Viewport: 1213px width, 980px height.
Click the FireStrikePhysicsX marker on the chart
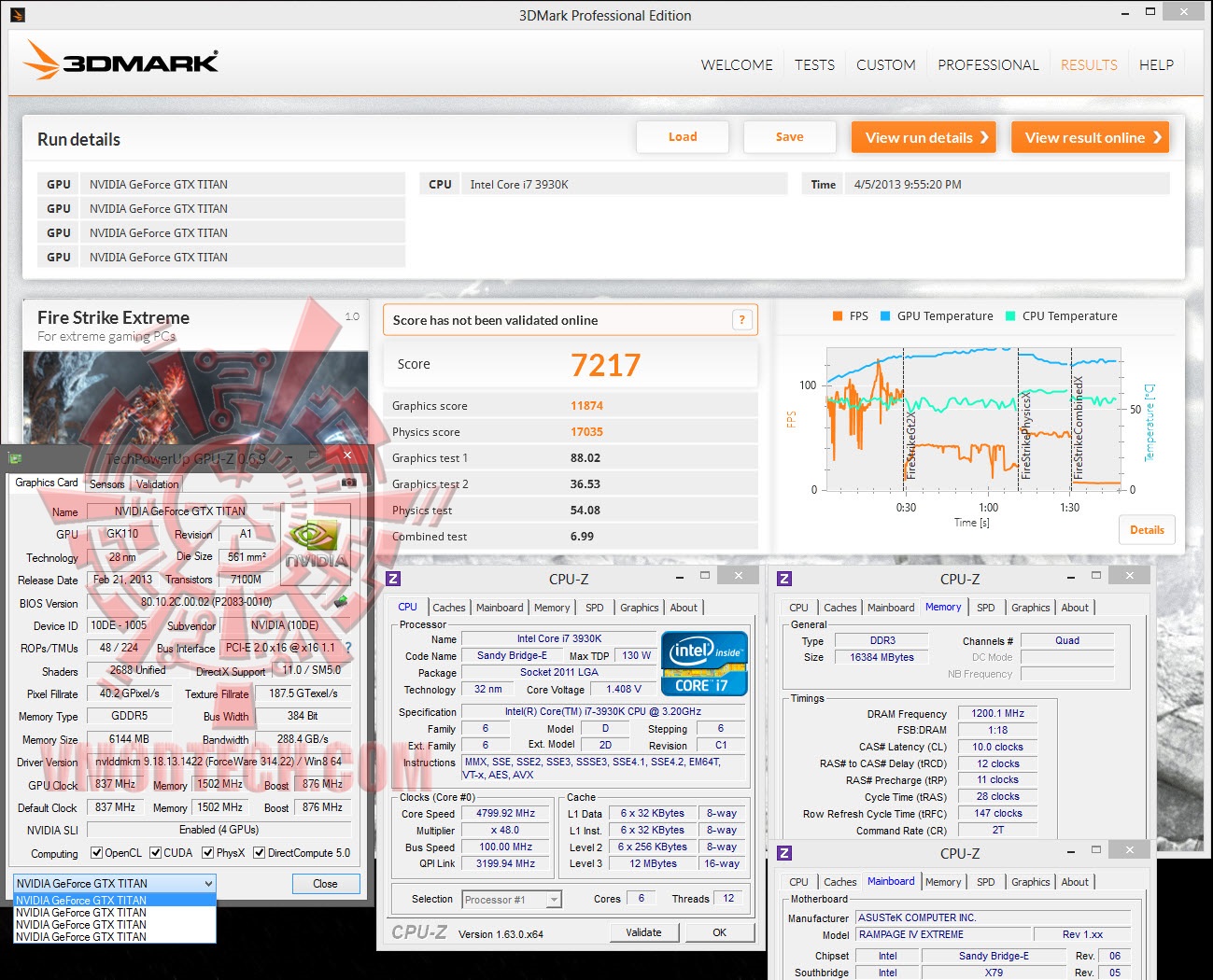[1025, 437]
